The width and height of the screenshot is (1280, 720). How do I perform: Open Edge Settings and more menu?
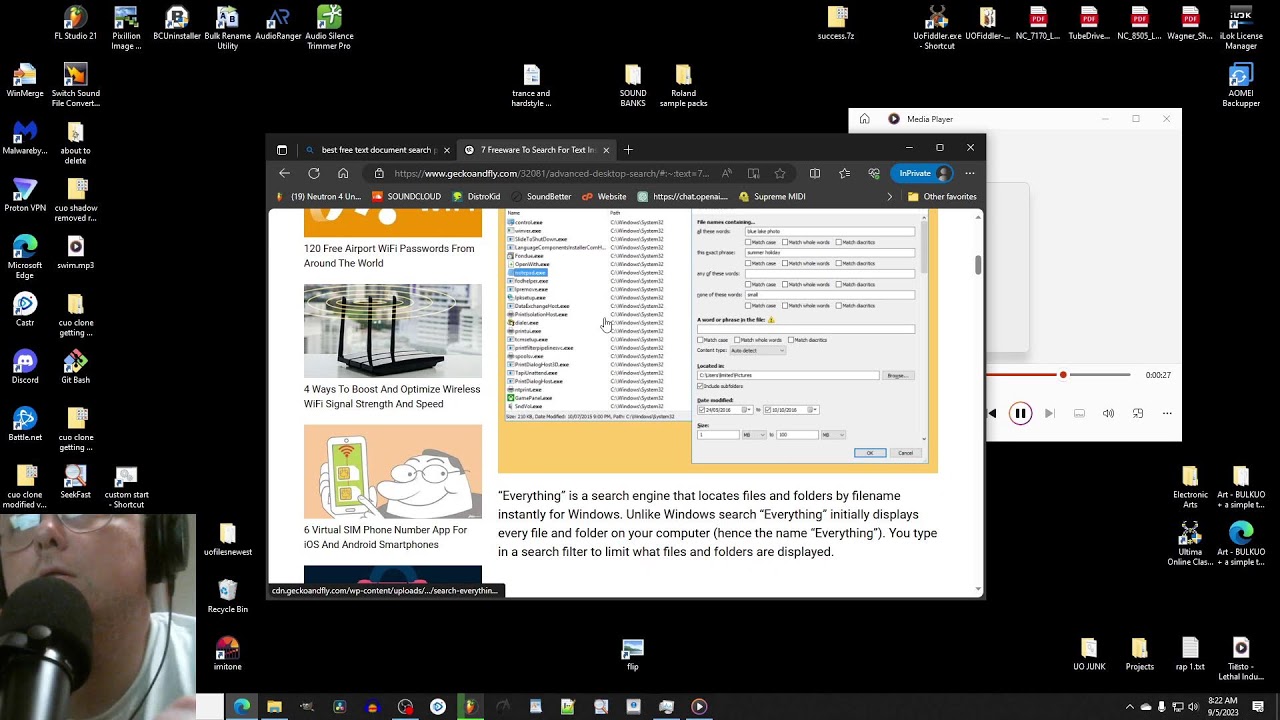(x=969, y=173)
